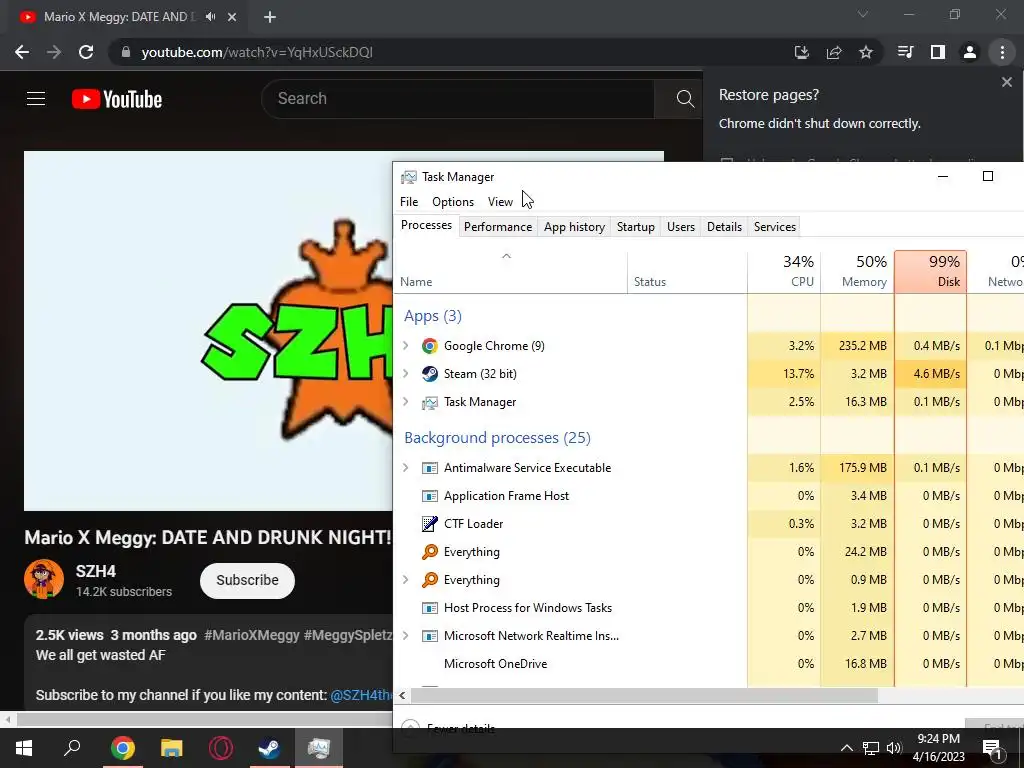Launch Opera from the taskbar

(221, 748)
